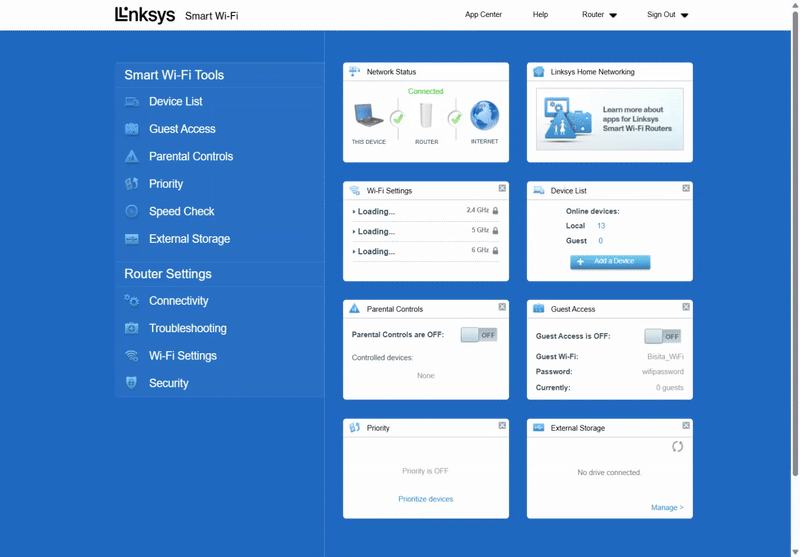Open App Center from top menu
Image resolution: width=800 pixels, height=557 pixels.
(x=483, y=14)
